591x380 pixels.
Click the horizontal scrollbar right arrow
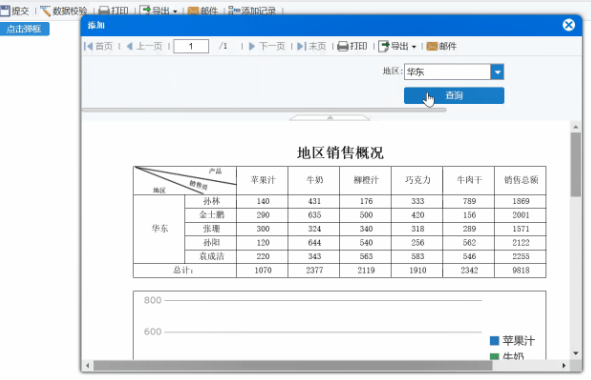click(564, 365)
